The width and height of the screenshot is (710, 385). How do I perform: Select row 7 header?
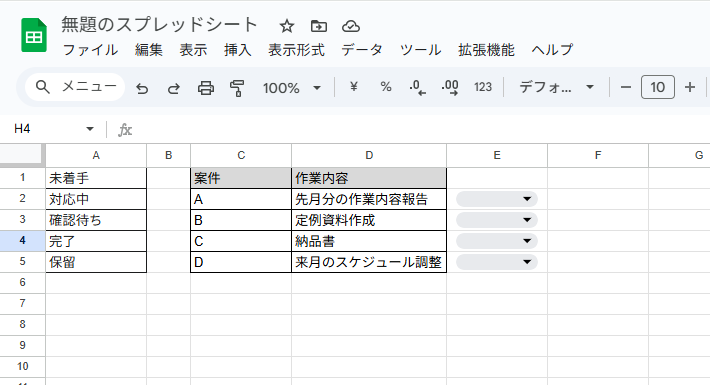[x=22, y=303]
